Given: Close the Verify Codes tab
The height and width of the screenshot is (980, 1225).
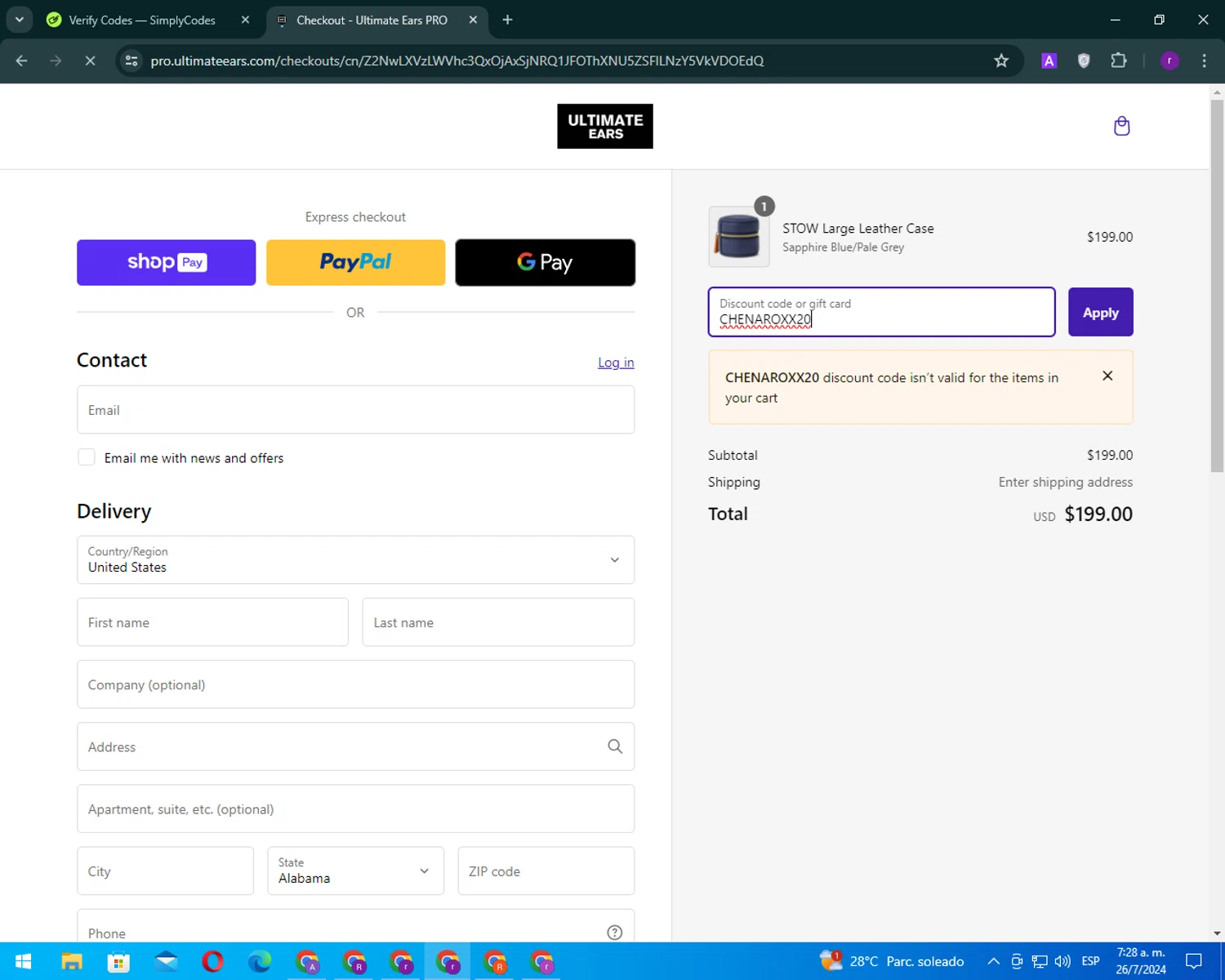Looking at the screenshot, I should tap(245, 20).
